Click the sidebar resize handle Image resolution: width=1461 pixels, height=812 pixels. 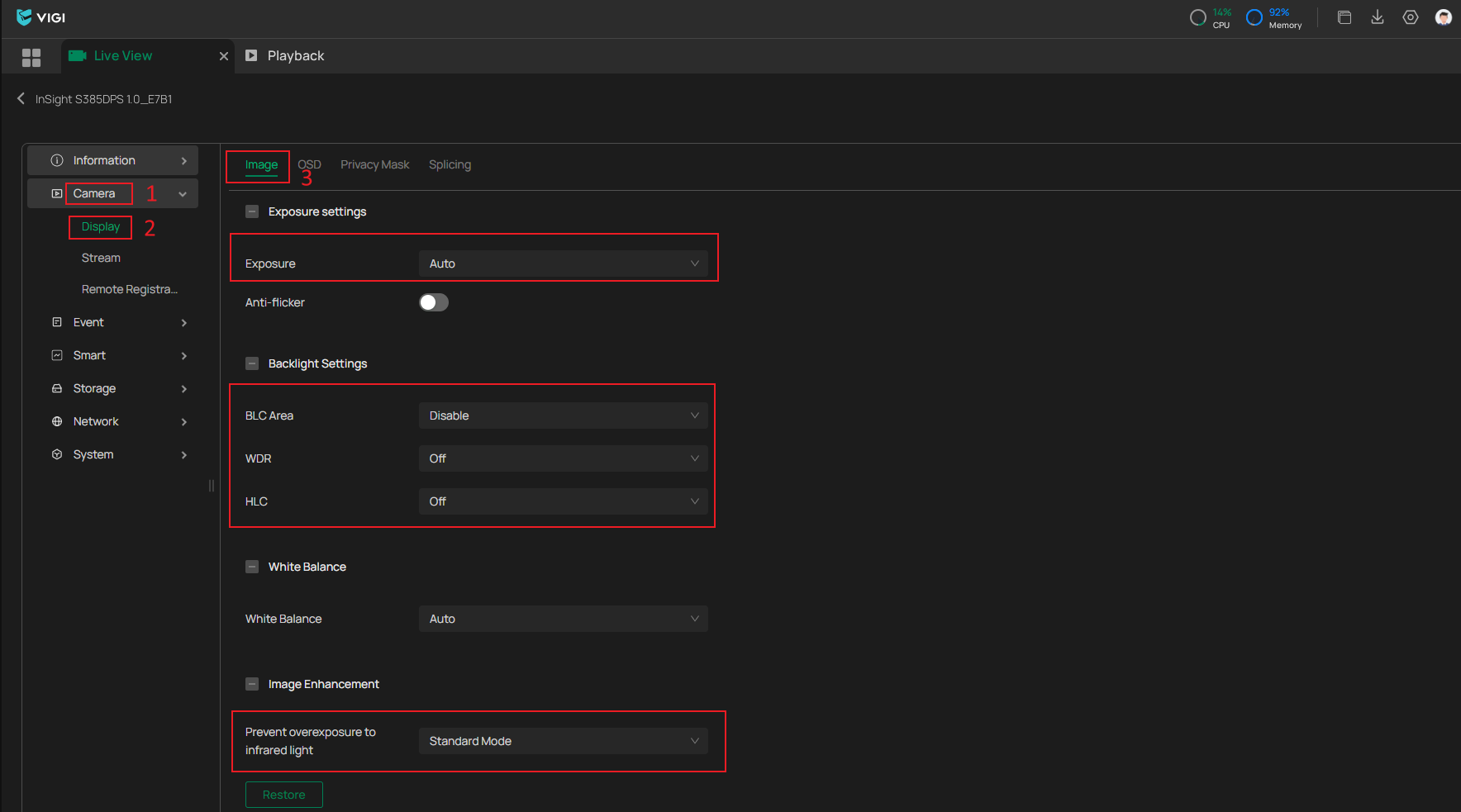212,486
